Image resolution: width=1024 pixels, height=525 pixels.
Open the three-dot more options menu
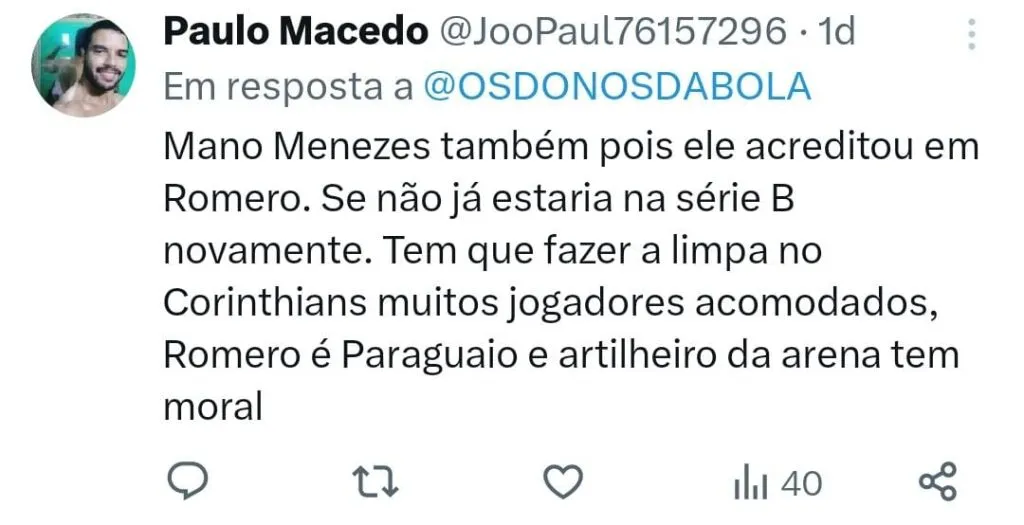pos(972,34)
